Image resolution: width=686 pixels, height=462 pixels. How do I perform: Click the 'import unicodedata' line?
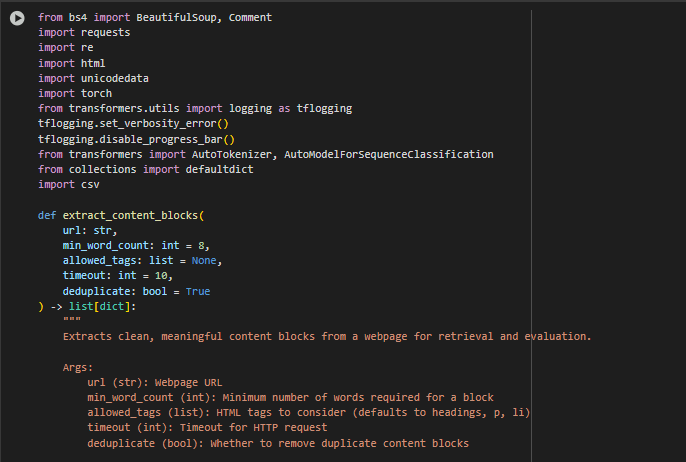coord(93,78)
